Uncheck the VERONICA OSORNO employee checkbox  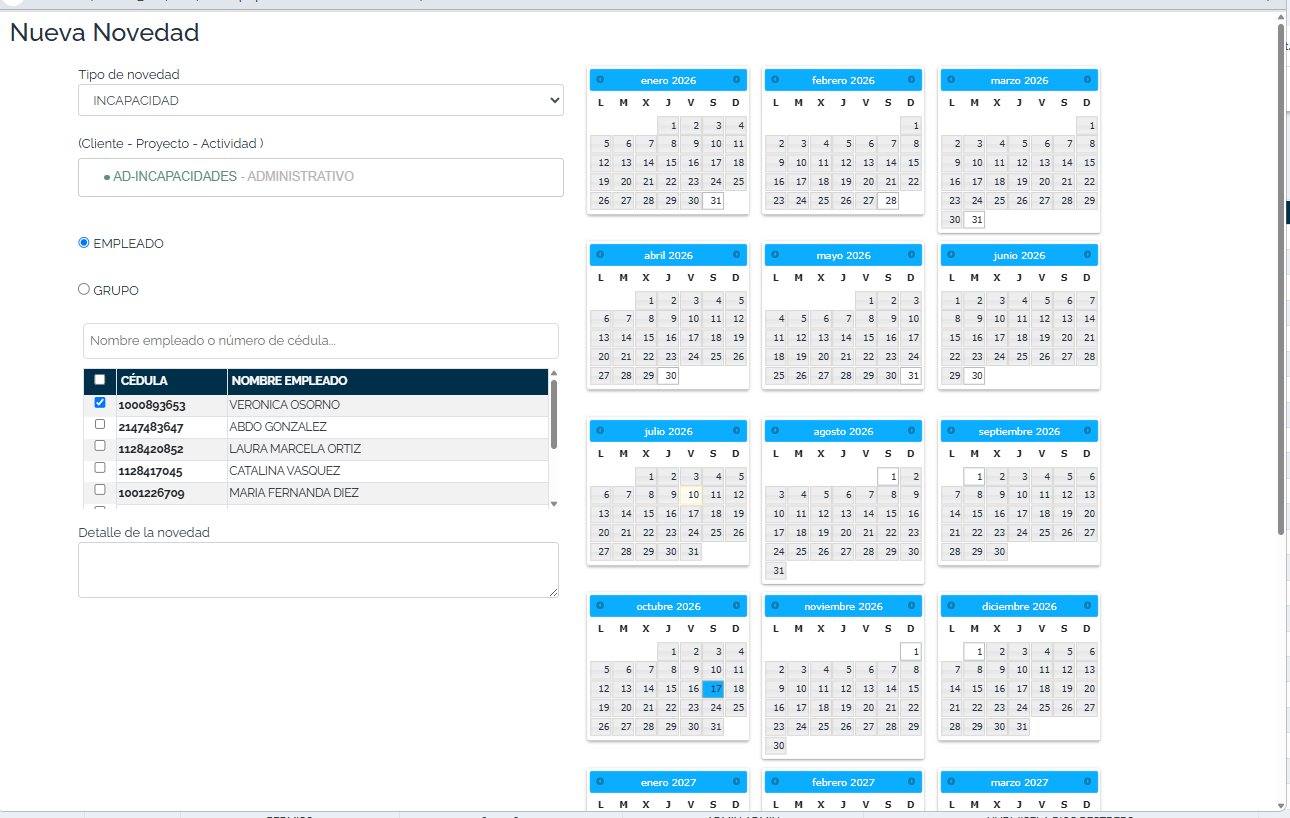(99, 403)
